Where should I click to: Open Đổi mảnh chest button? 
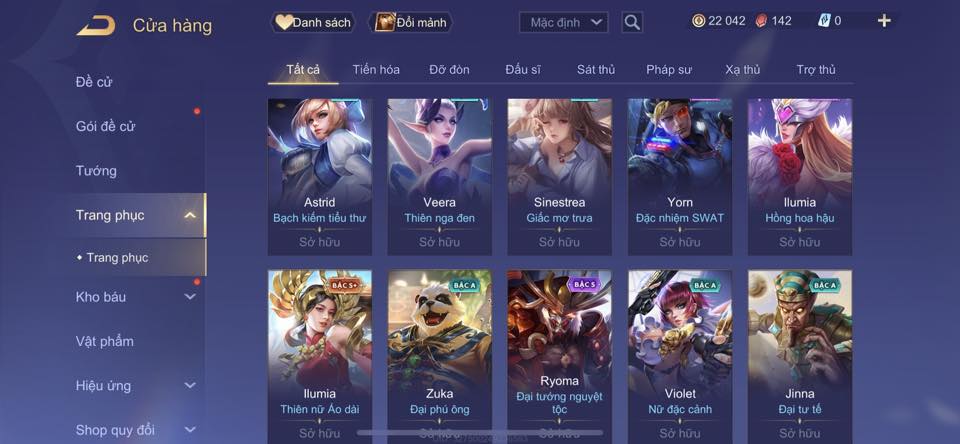click(411, 23)
